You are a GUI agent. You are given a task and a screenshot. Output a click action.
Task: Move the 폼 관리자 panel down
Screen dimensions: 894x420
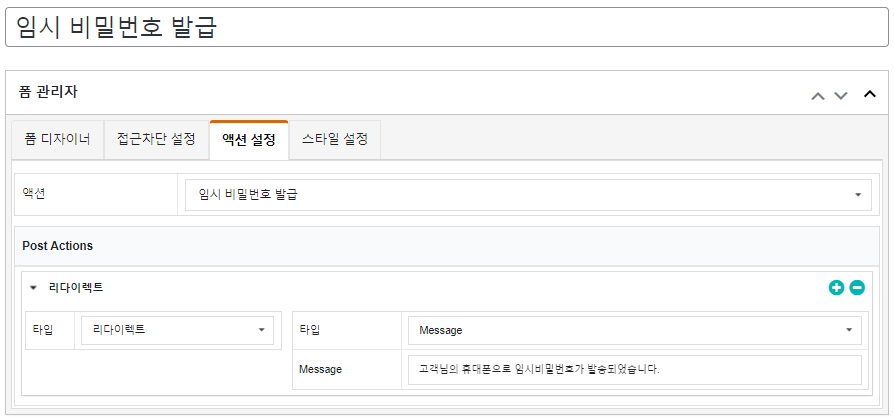click(x=841, y=96)
